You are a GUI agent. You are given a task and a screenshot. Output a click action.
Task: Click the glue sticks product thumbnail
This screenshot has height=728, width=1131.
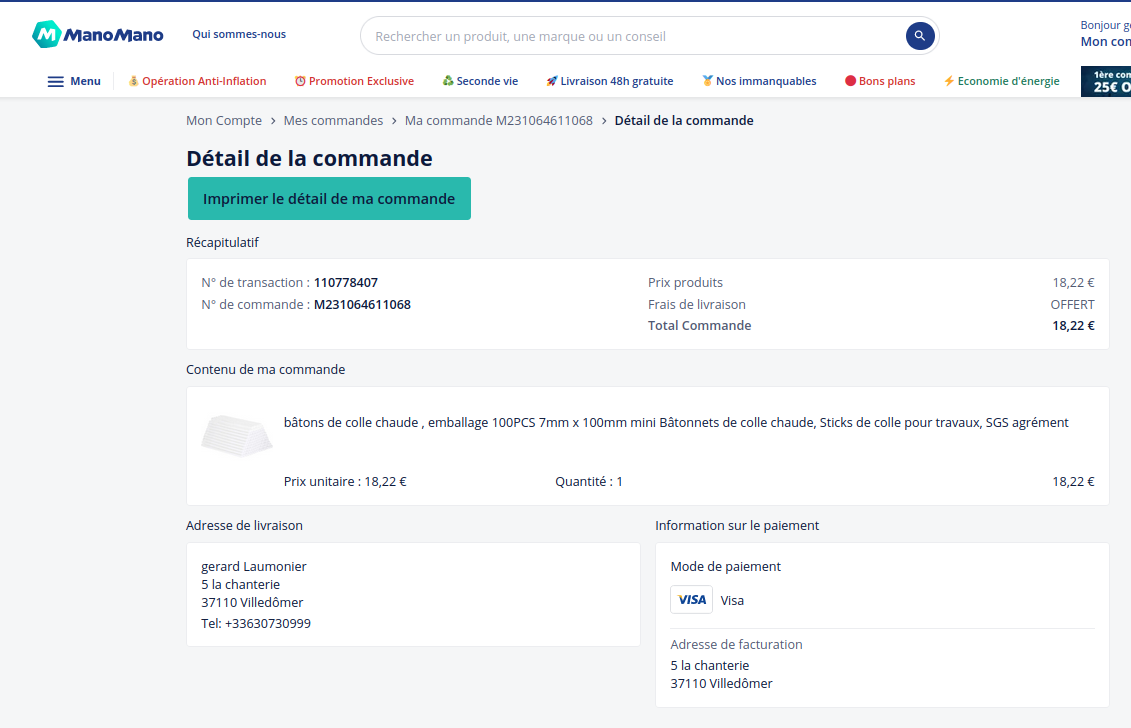click(236, 434)
